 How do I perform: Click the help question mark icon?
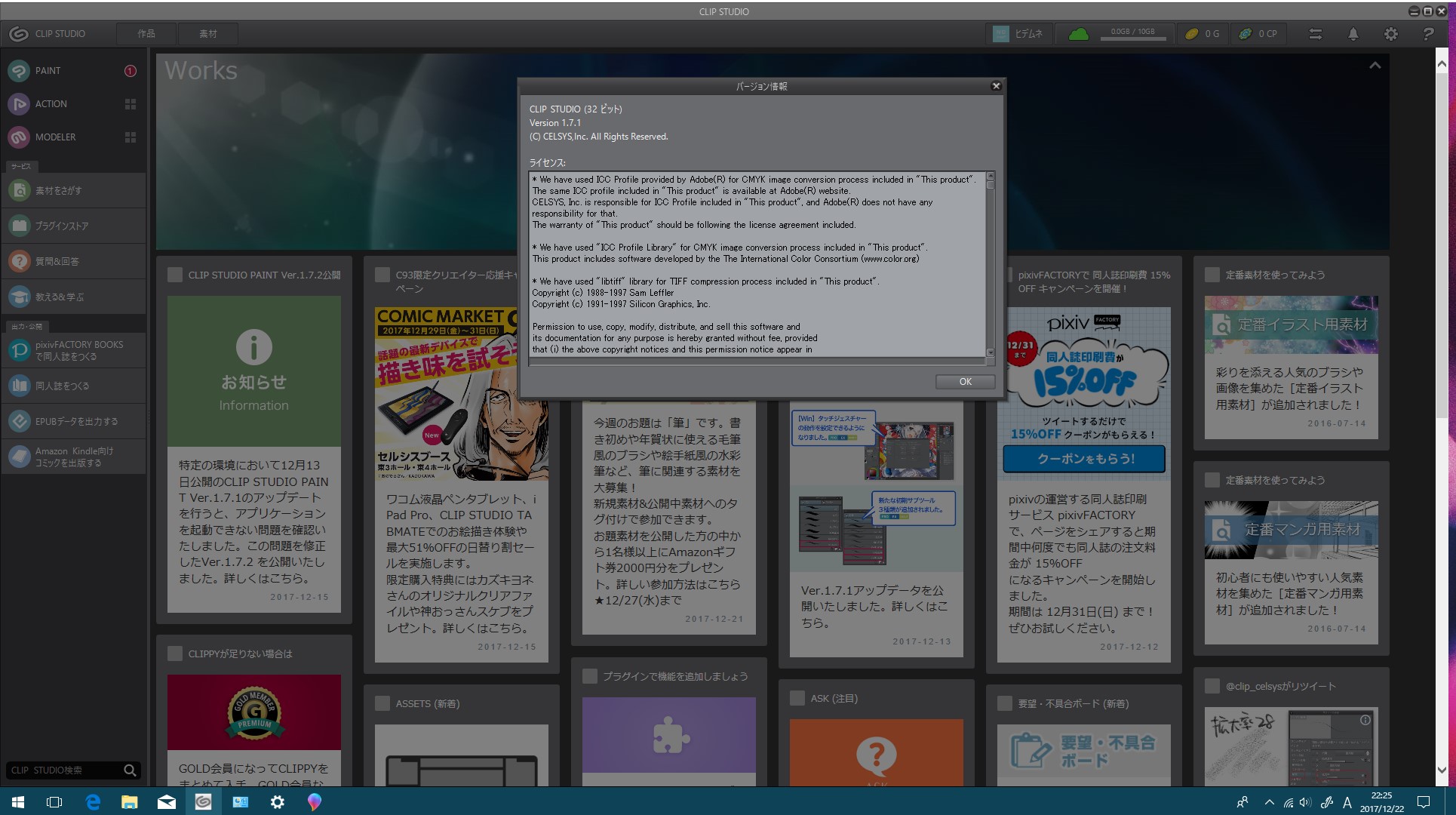pos(1428,34)
